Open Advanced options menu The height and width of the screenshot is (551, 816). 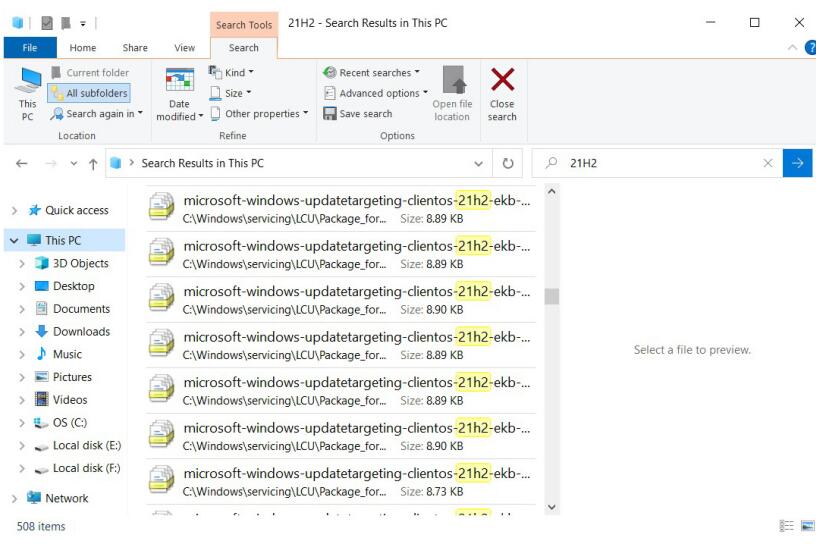tap(376, 93)
